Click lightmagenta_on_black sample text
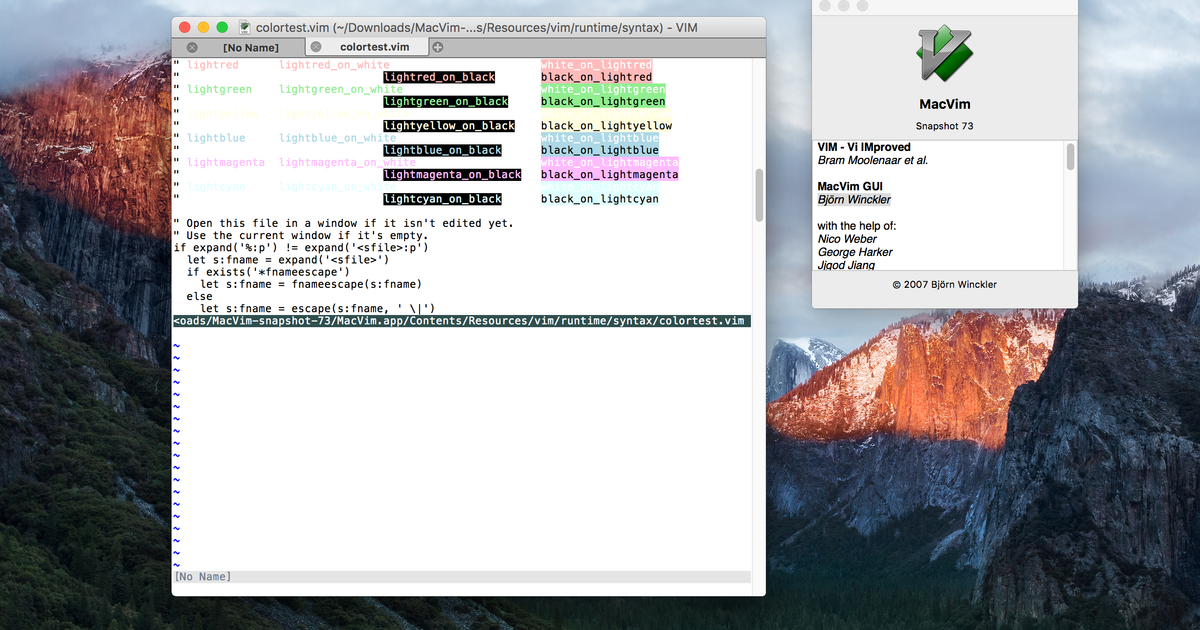 click(452, 174)
